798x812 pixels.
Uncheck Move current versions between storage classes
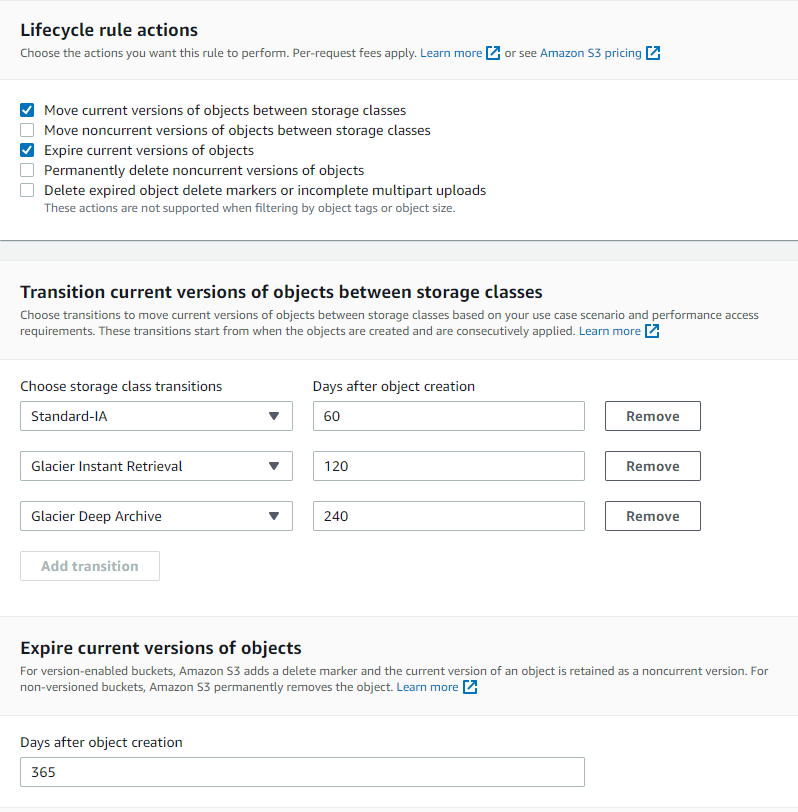click(x=27, y=110)
